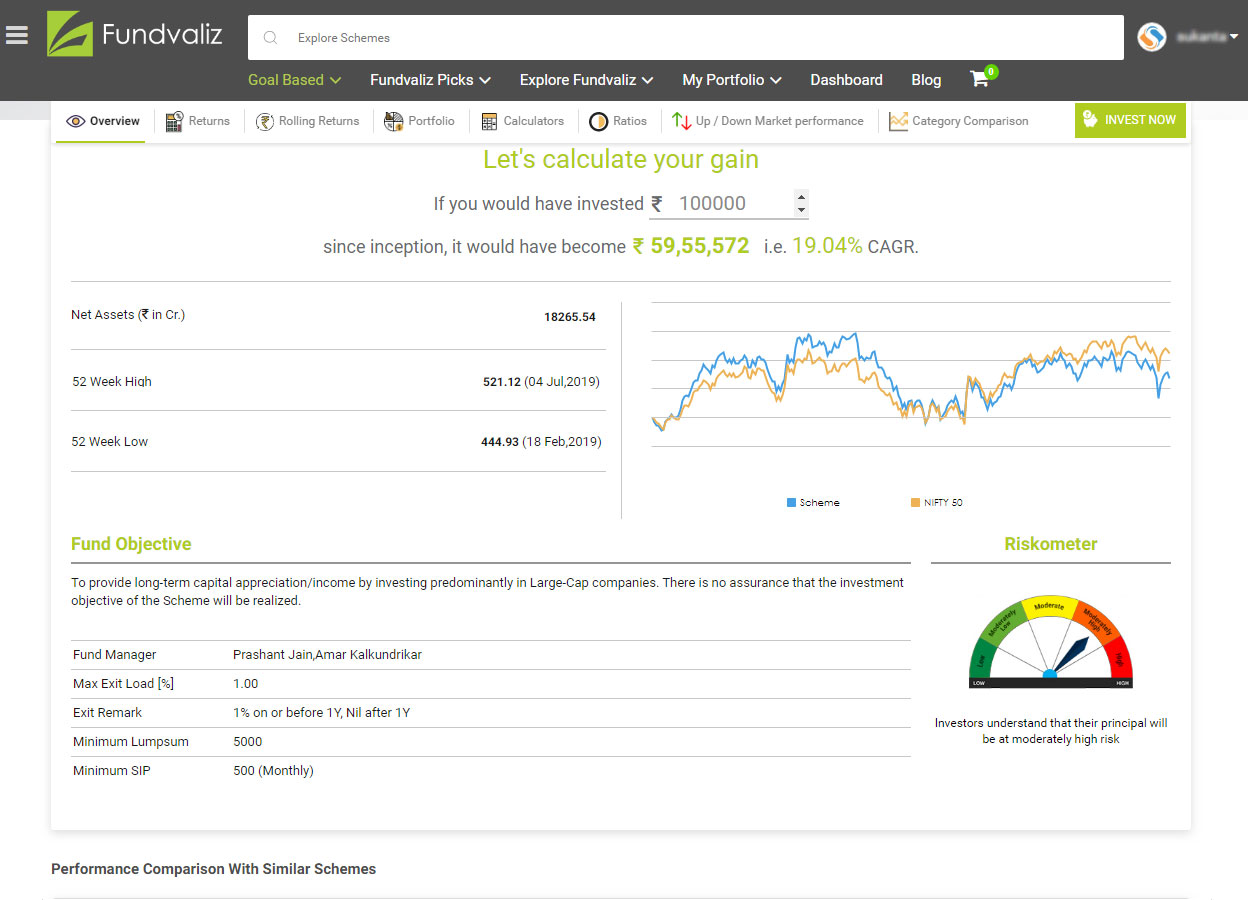Click the Fund Objective heading

131,544
